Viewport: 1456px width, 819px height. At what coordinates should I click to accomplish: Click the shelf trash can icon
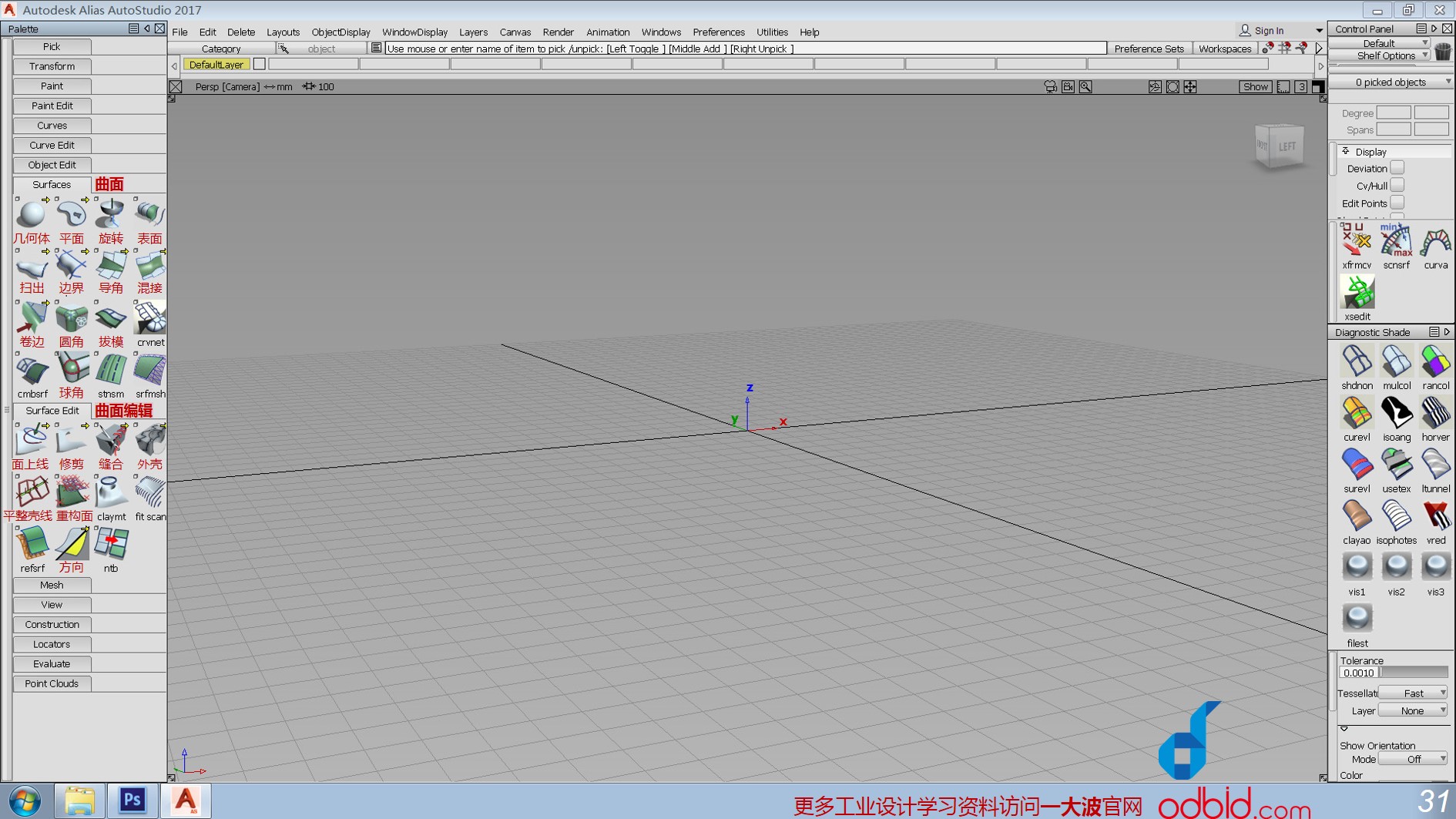click(x=1443, y=51)
